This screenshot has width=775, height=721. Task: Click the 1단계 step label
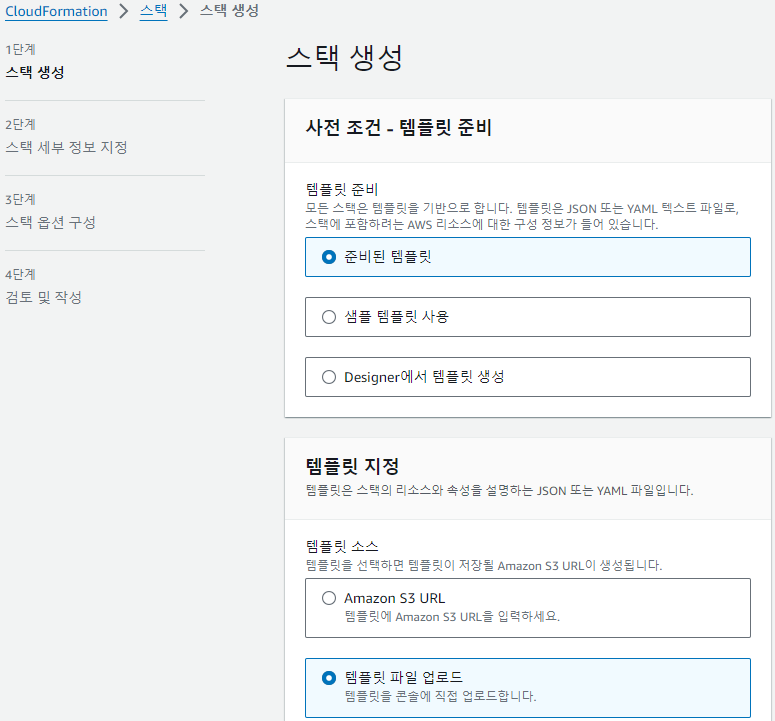(20, 49)
